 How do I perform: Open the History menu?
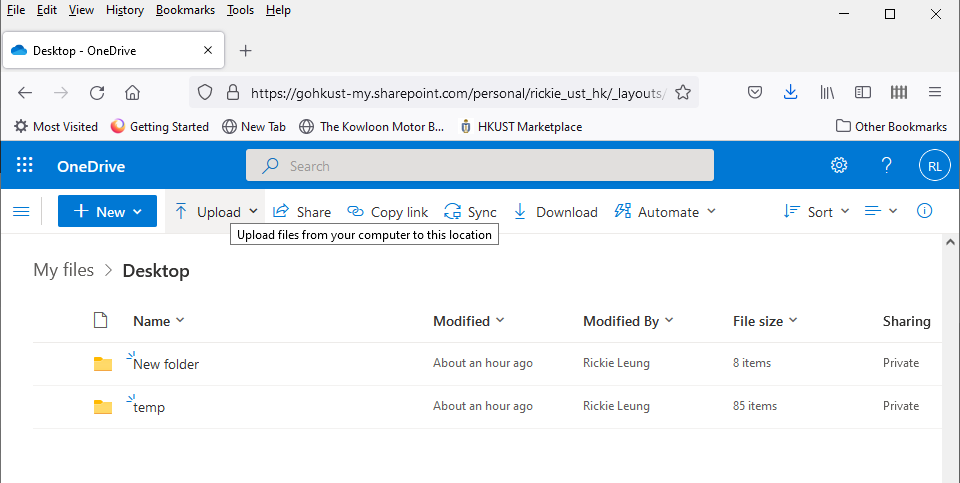coord(125,10)
